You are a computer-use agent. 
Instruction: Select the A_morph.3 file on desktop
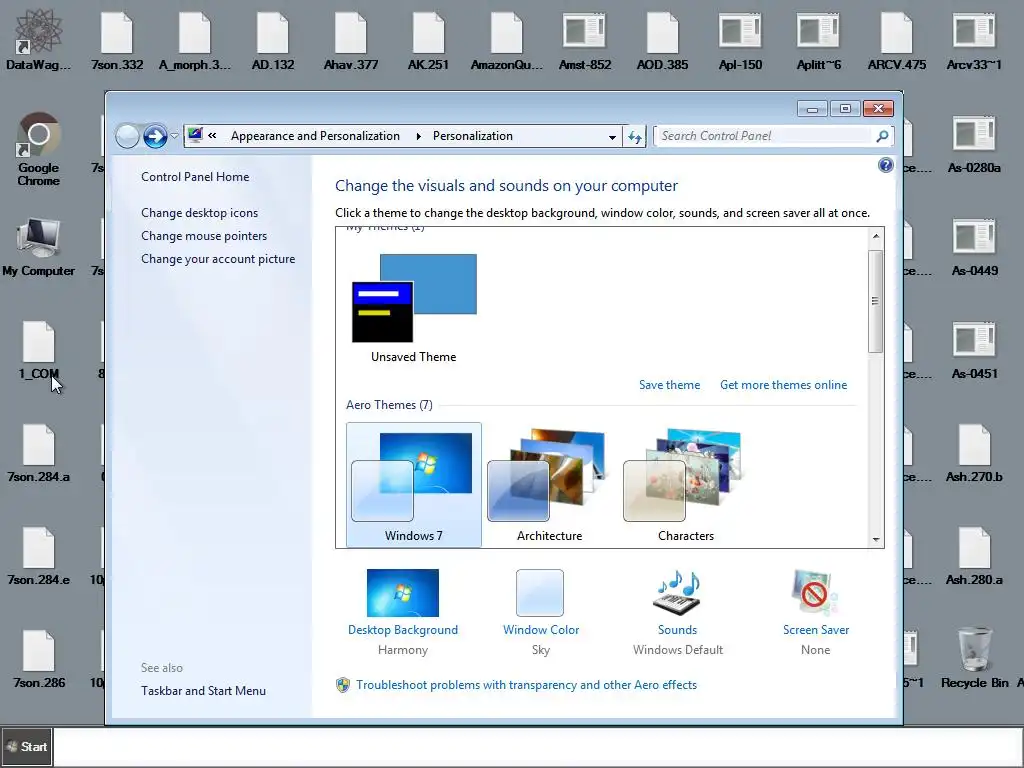pyautogui.click(x=195, y=39)
